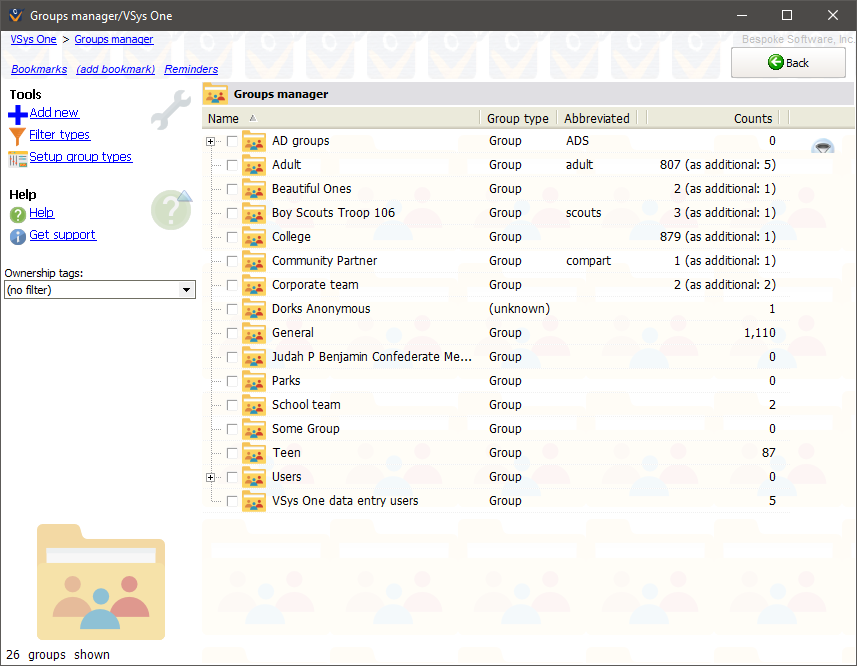
Task: Select the General group checkbox
Action: tap(232, 333)
